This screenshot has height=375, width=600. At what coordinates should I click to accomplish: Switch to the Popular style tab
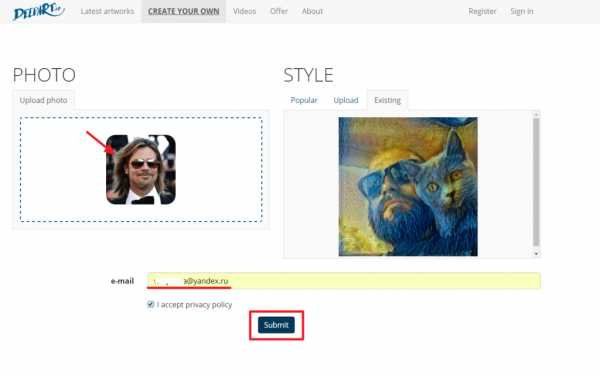304,100
